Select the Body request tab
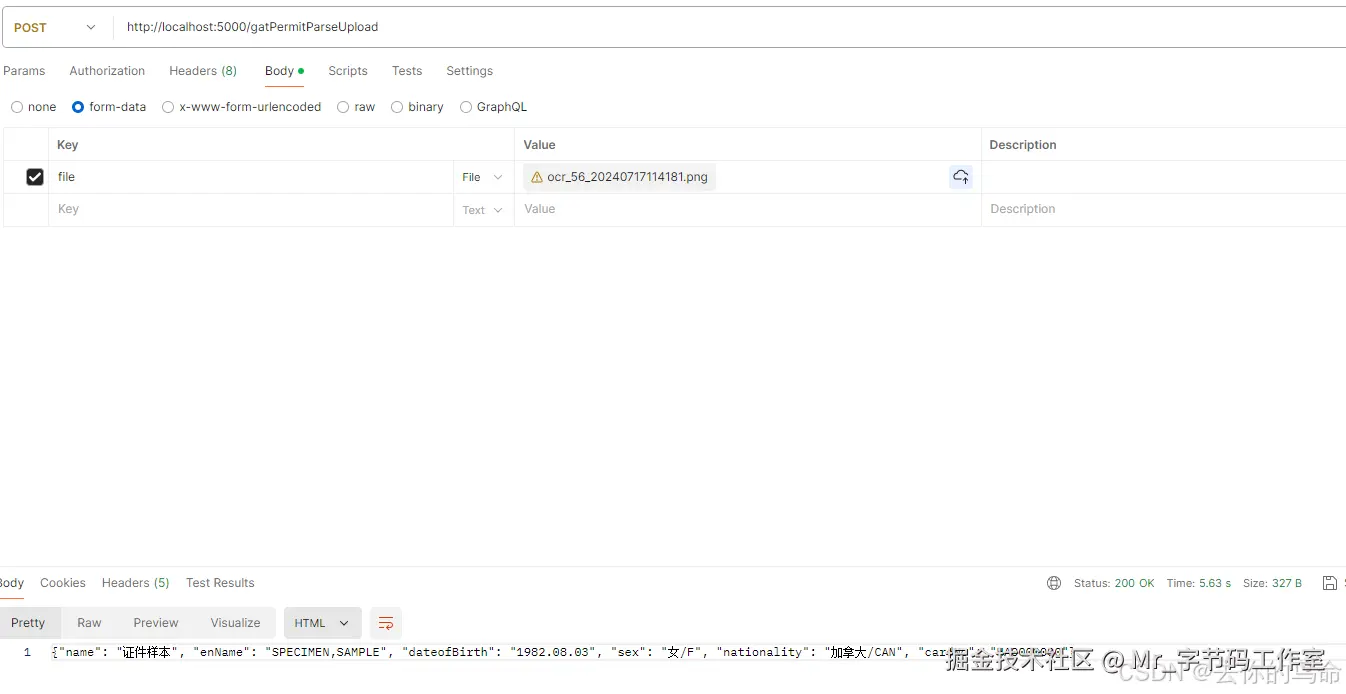1346x694 pixels. click(x=284, y=71)
